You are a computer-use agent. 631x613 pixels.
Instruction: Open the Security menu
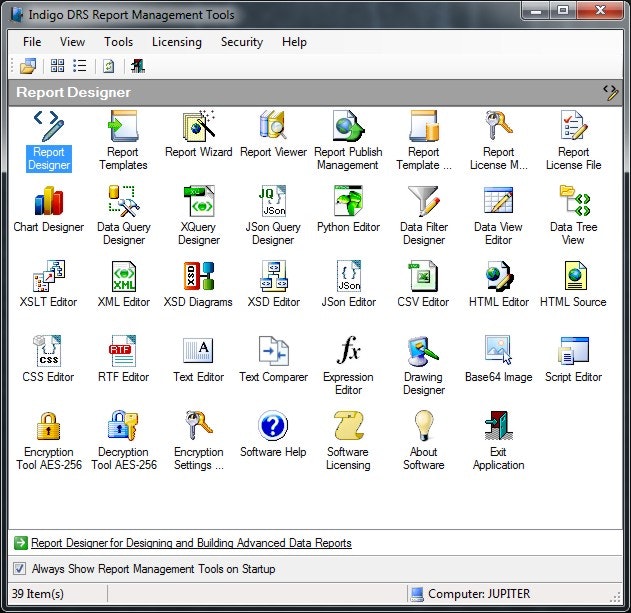241,42
